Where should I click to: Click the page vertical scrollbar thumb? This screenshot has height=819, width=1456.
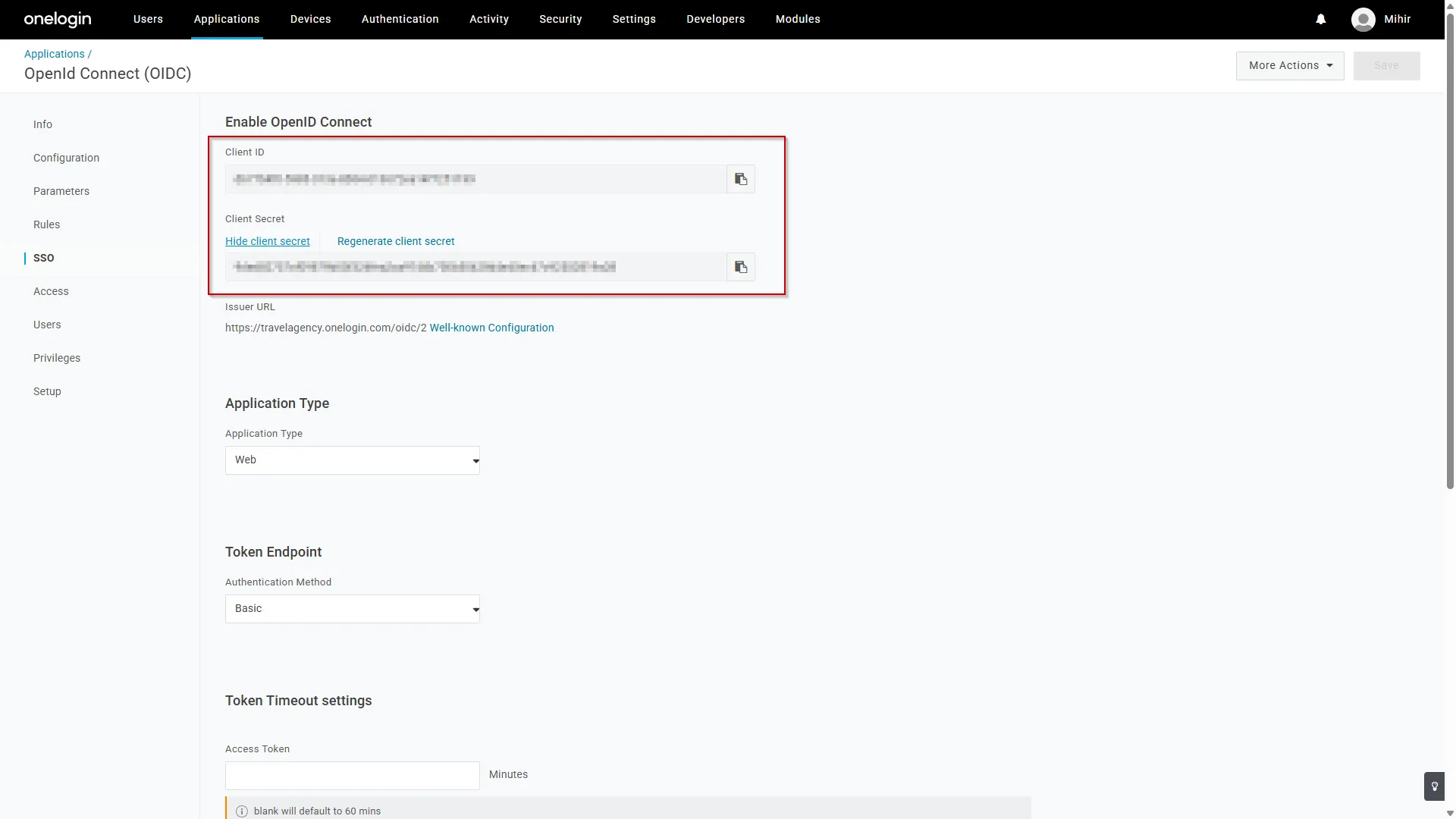click(1450, 250)
